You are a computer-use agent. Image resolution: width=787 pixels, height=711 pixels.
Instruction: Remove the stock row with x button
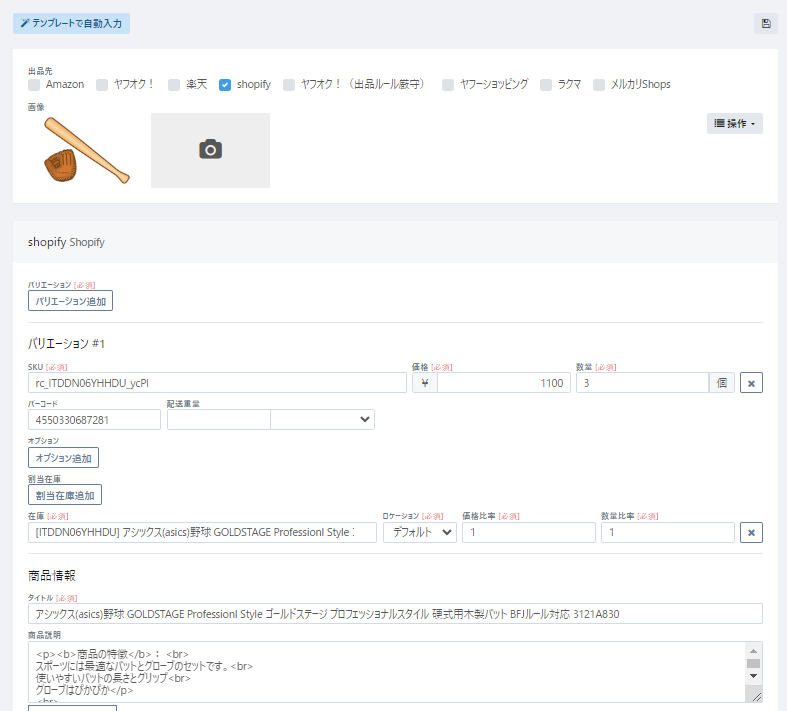[751, 533]
